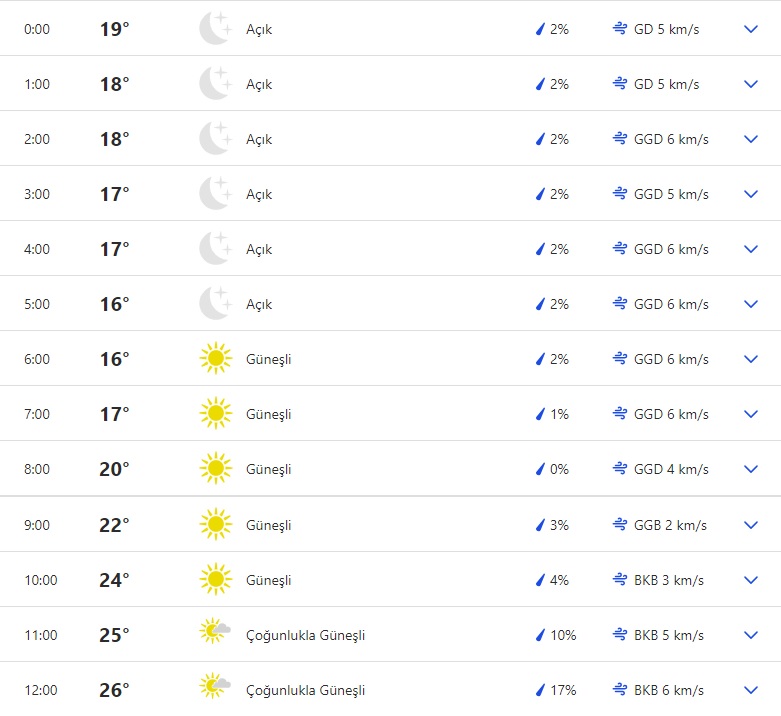Click the sun icon in the 6:00 row
Image resolution: width=781 pixels, height=716 pixels.
click(x=215, y=359)
